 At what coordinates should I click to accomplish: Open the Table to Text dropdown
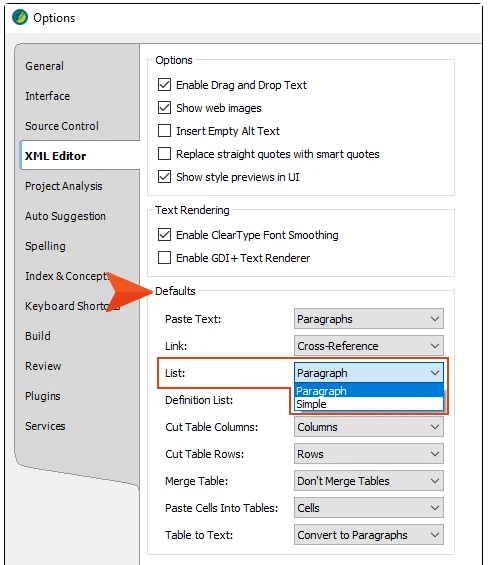click(369, 535)
